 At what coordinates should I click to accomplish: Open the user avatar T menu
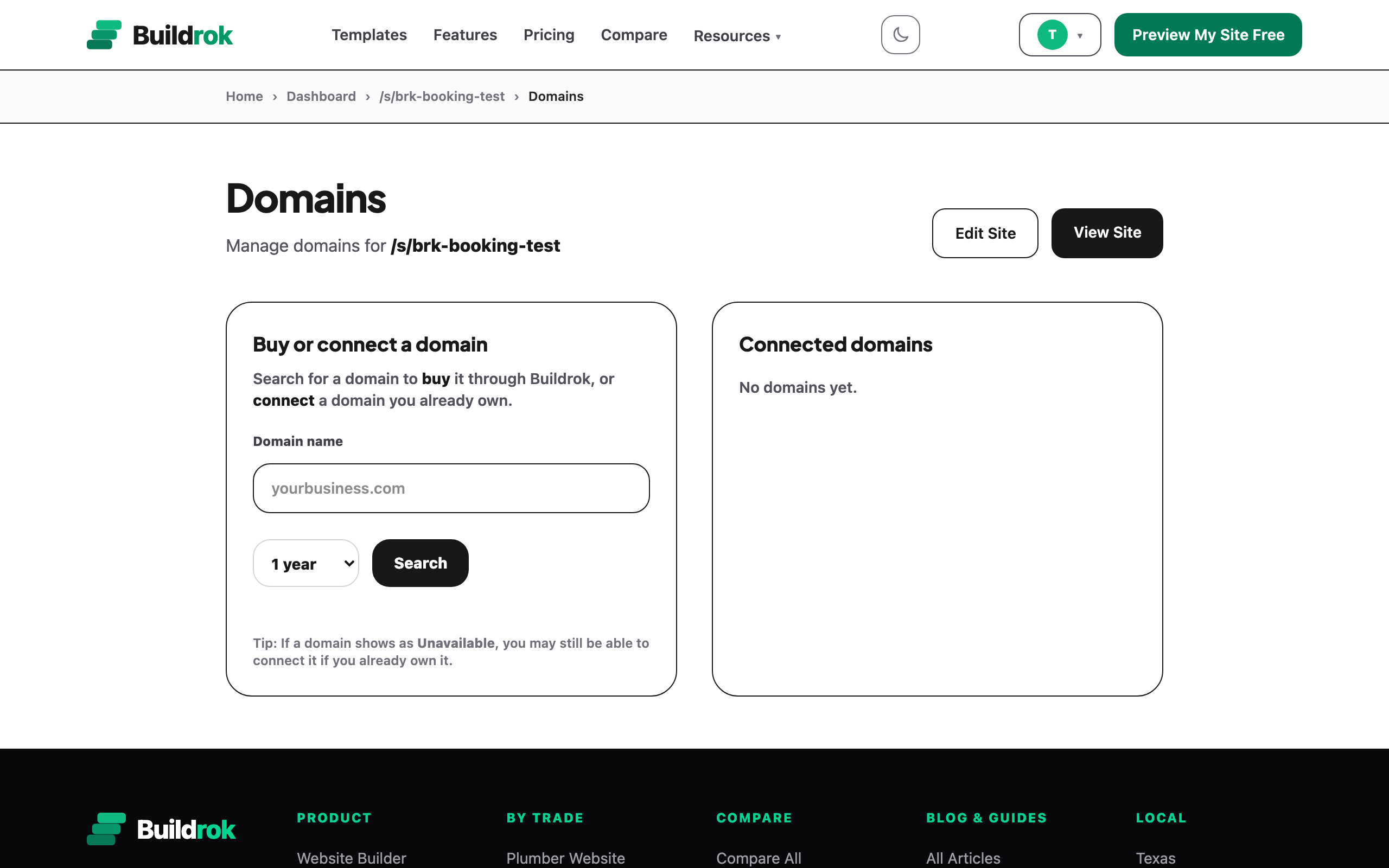(x=1060, y=35)
